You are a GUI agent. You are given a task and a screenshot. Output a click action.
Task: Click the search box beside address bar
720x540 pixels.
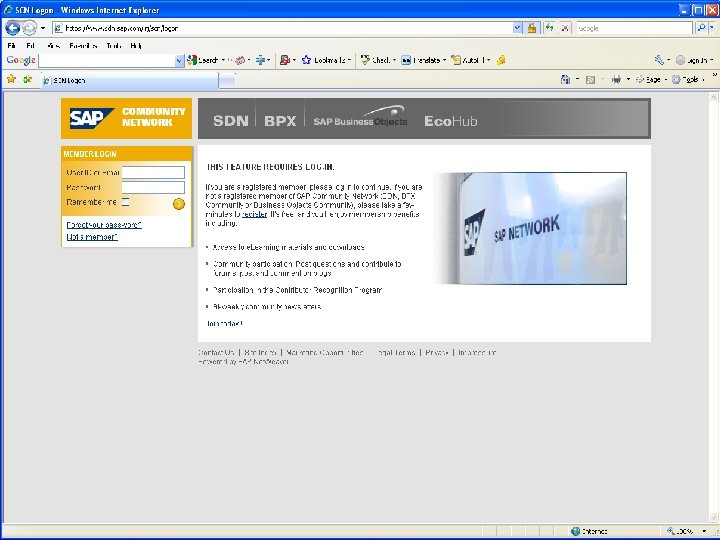[634, 28]
